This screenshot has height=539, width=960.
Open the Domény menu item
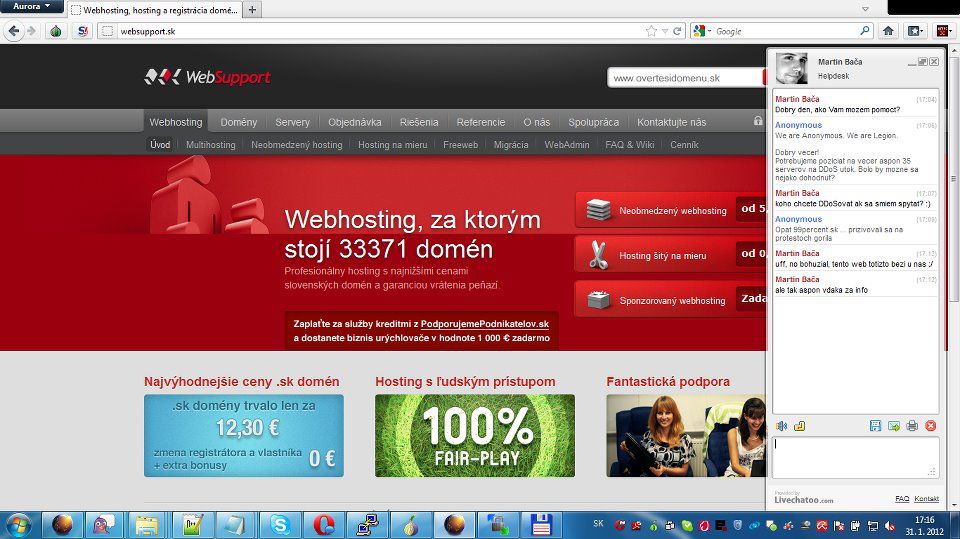coord(239,122)
